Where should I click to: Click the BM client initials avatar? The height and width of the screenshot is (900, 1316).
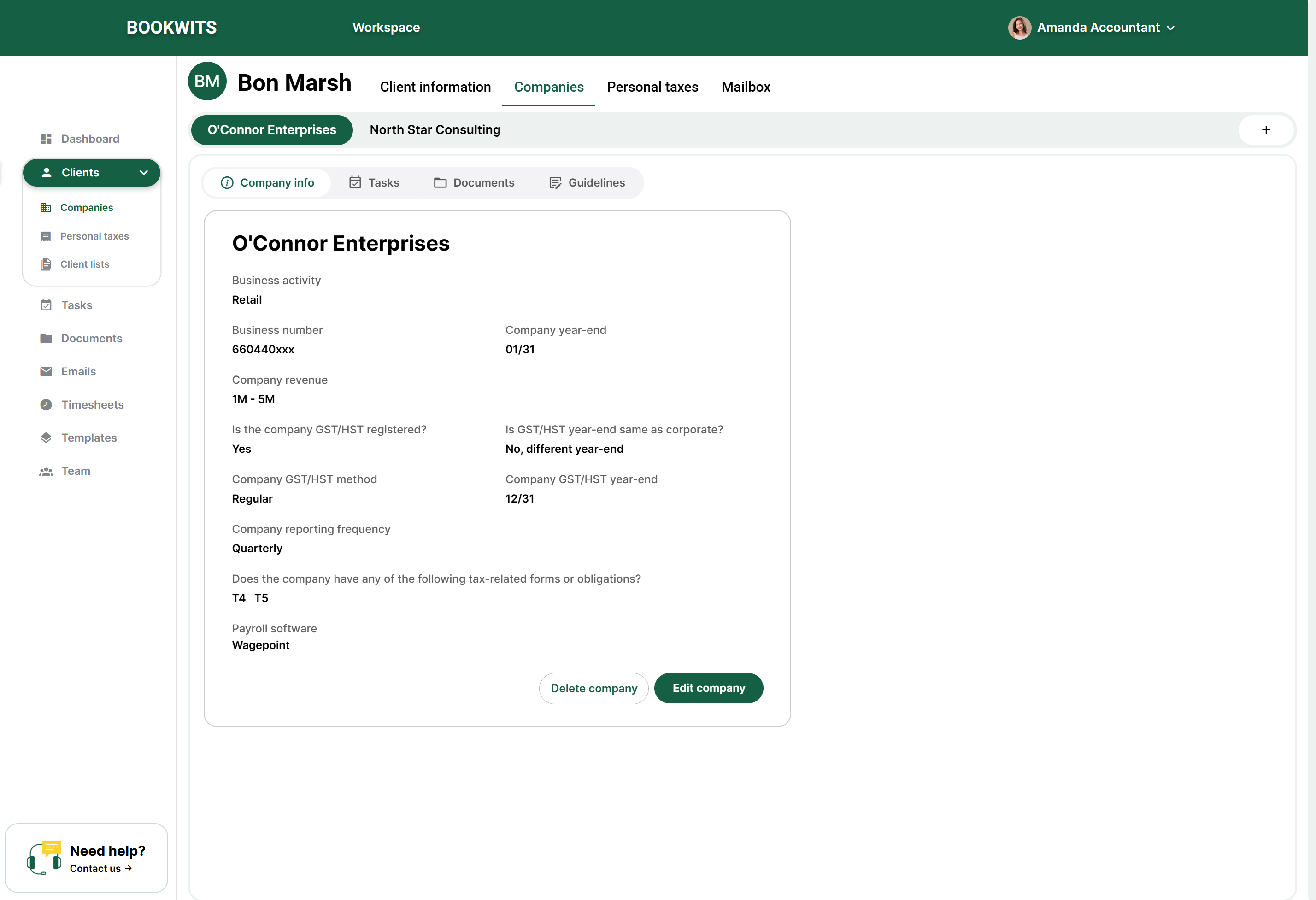[207, 81]
